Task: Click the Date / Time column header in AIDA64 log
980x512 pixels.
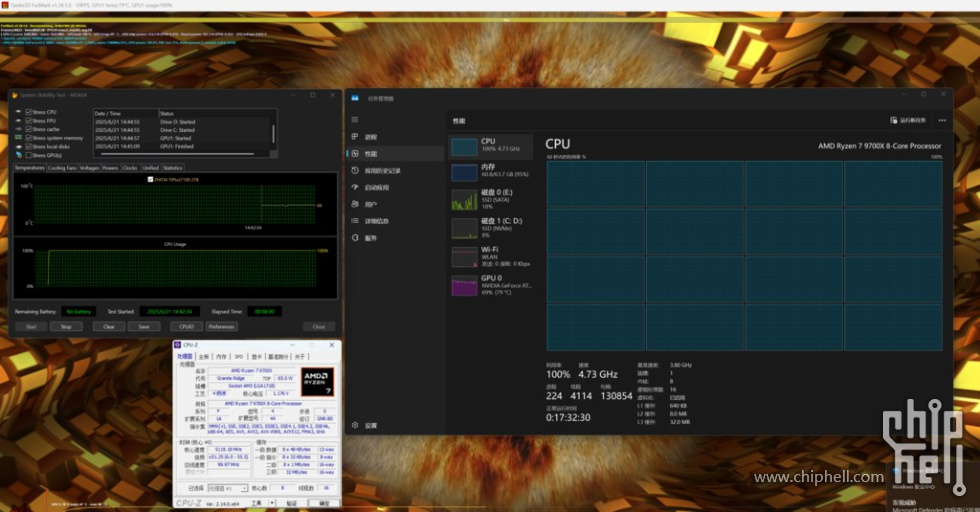Action: (126, 114)
